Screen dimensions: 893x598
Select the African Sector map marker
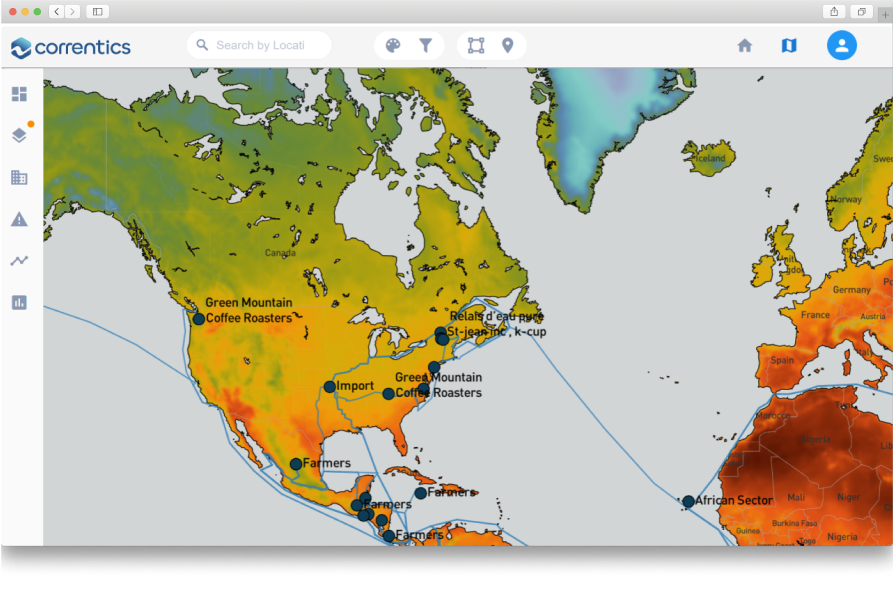688,501
